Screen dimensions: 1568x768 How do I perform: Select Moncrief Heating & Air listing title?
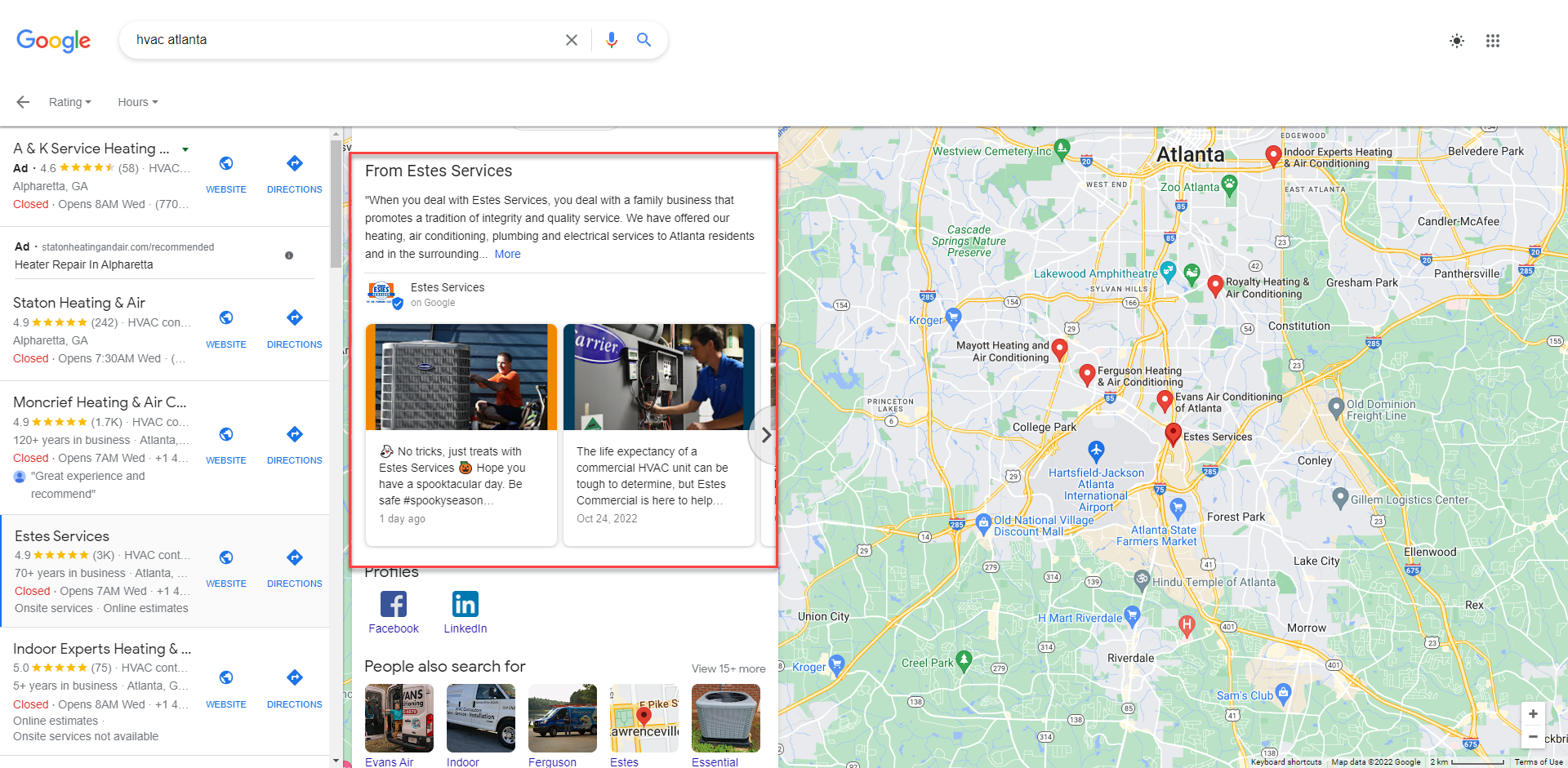click(x=100, y=402)
